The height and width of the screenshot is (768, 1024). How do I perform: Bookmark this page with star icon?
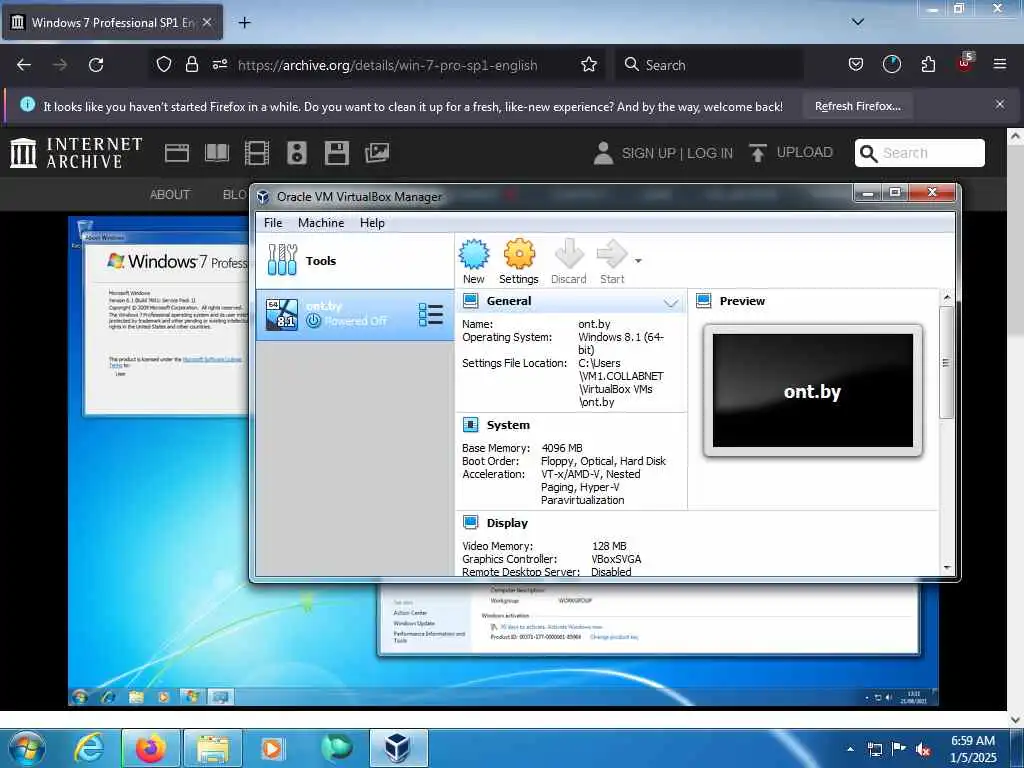[x=589, y=65]
